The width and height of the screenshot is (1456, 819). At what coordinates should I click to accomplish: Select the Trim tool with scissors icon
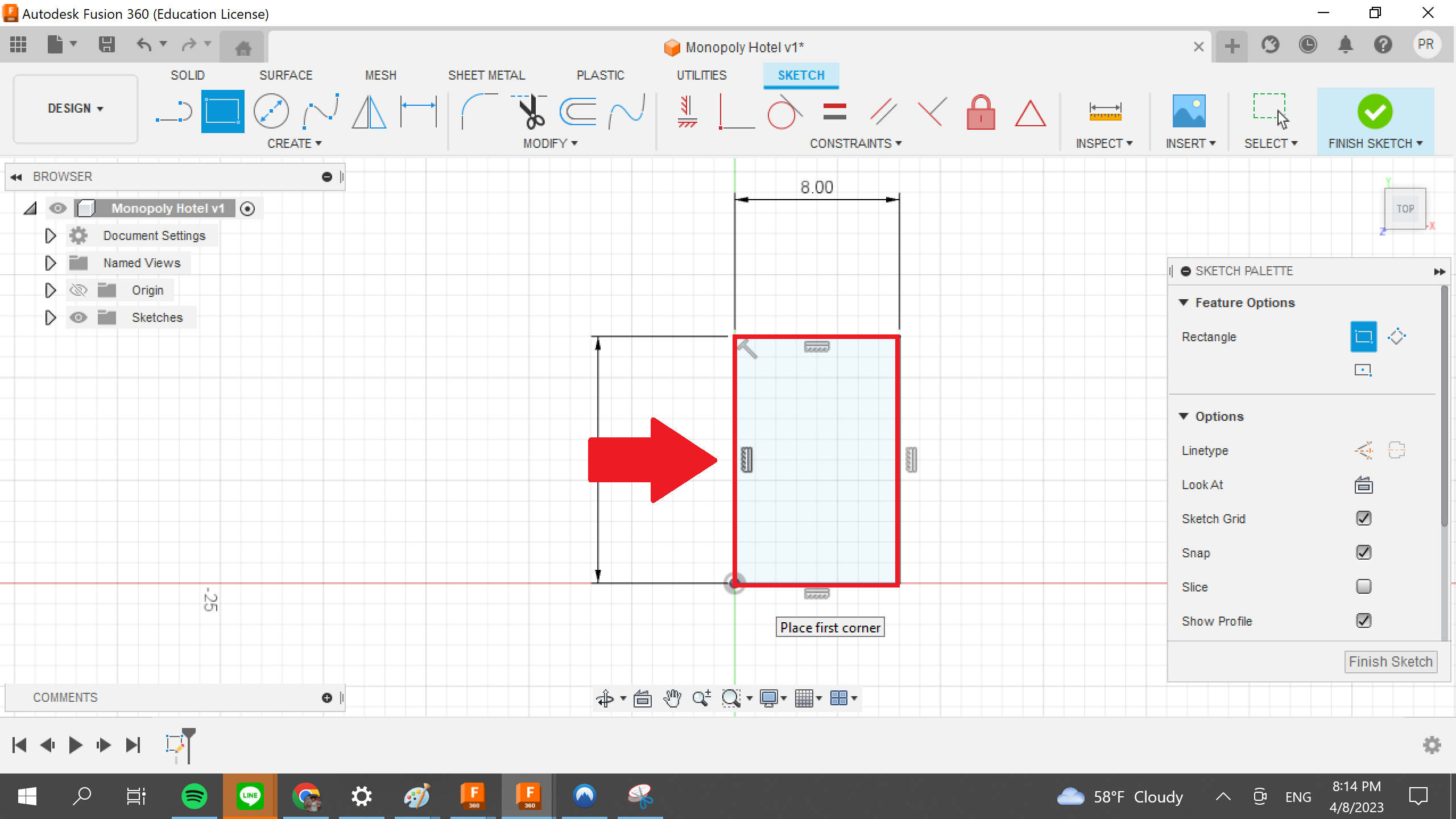530,111
